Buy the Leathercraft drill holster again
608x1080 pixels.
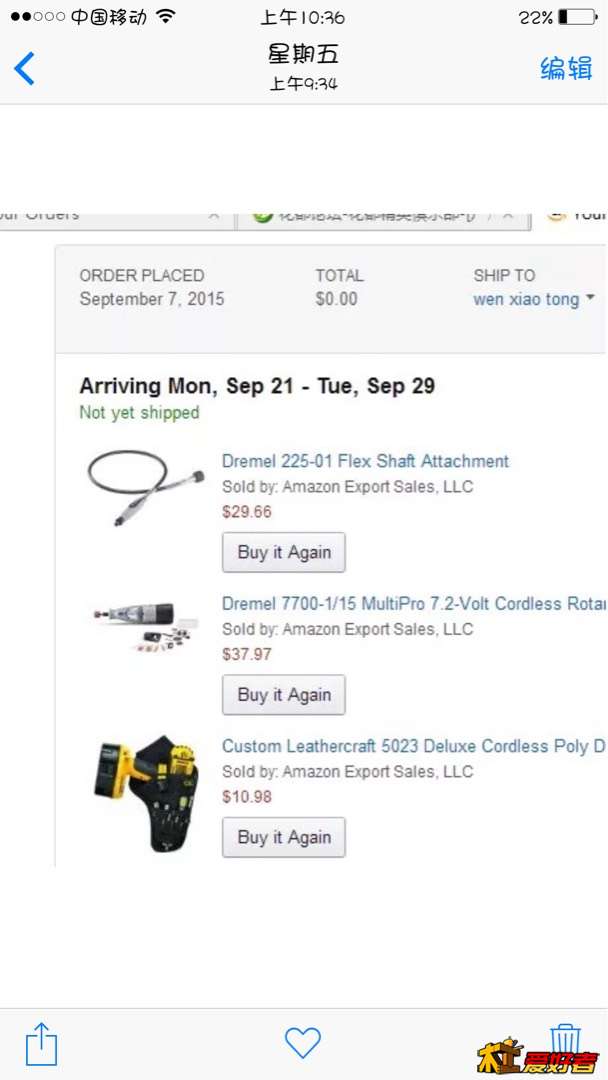point(284,838)
